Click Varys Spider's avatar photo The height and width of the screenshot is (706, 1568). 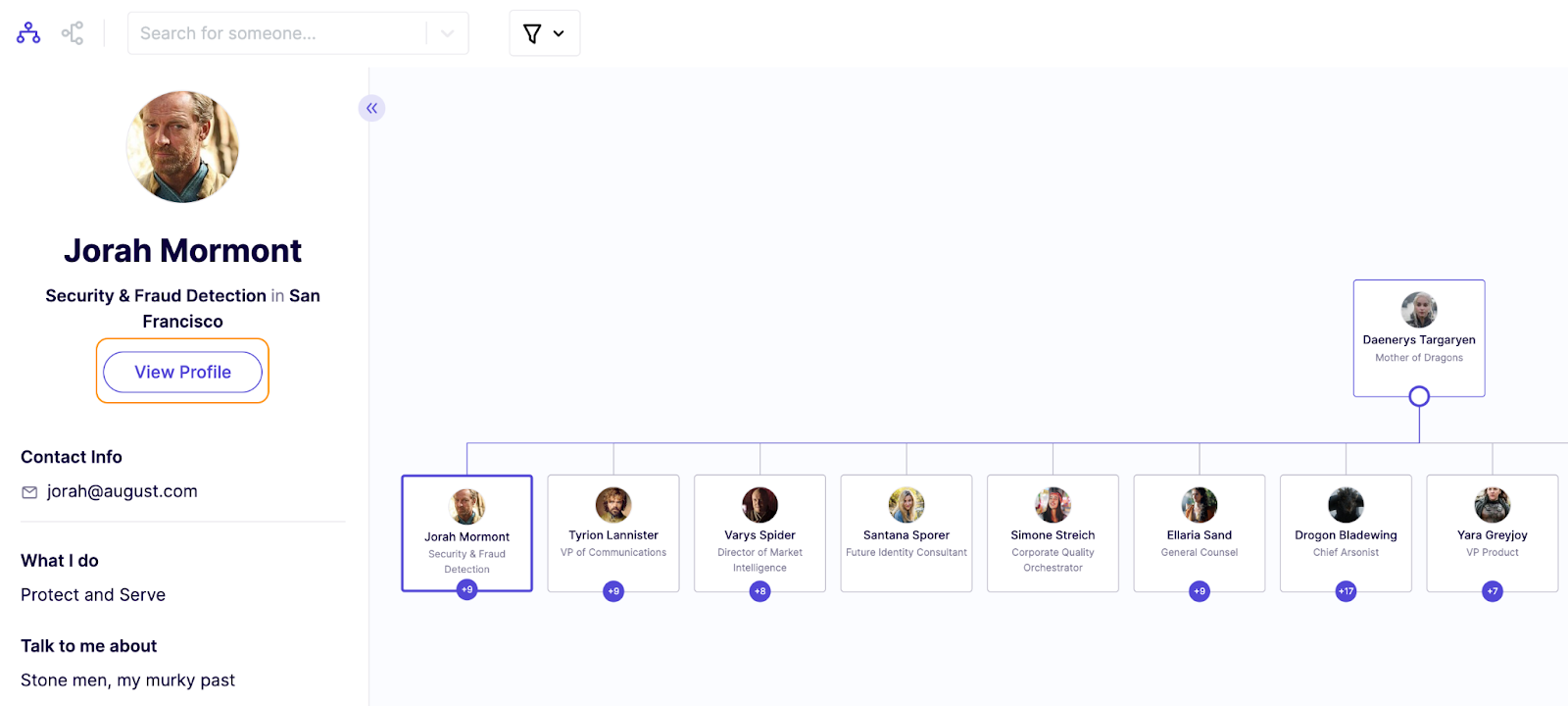[759, 505]
